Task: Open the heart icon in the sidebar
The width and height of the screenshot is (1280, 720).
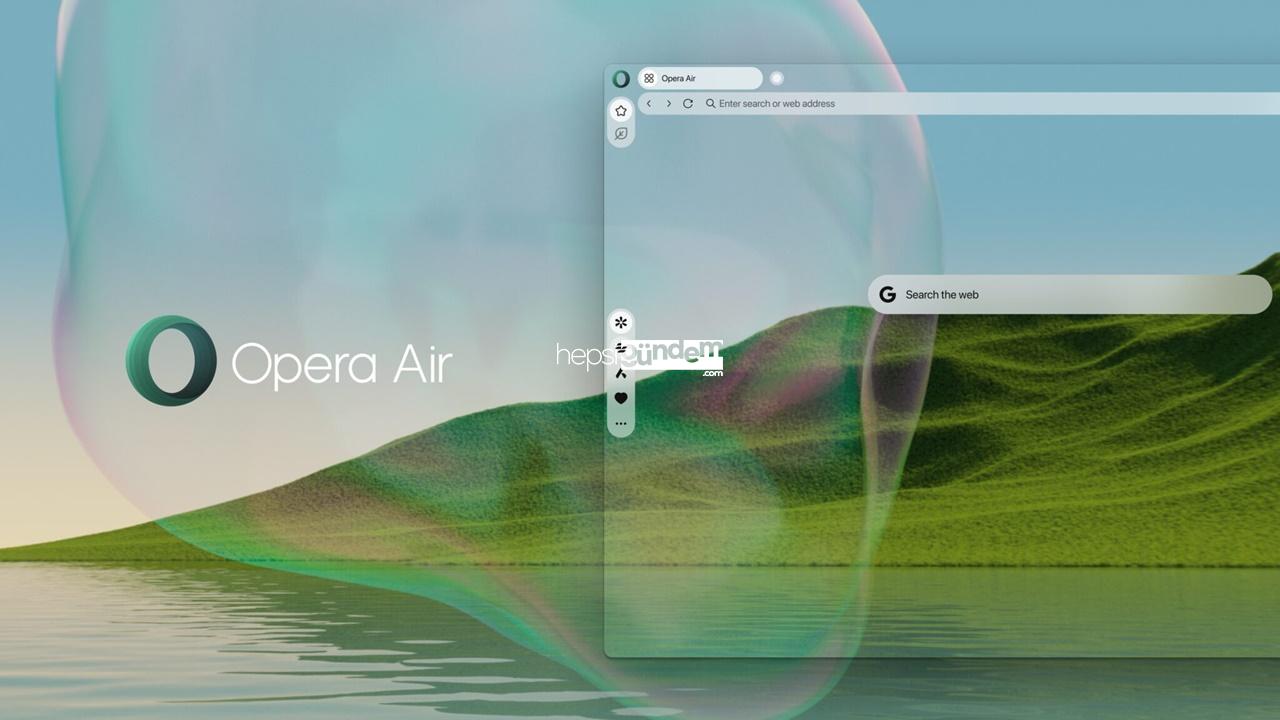Action: (621, 398)
